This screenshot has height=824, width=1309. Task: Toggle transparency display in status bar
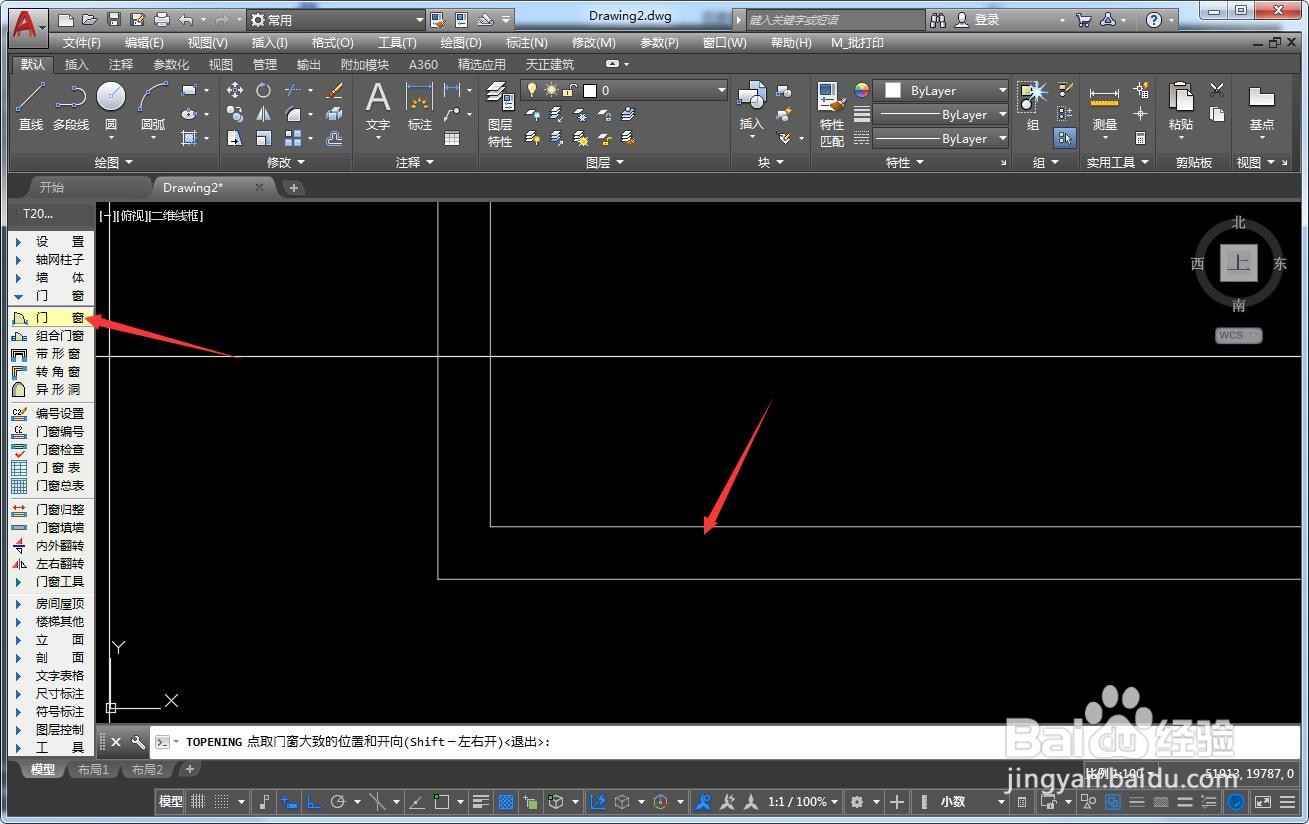pos(506,801)
